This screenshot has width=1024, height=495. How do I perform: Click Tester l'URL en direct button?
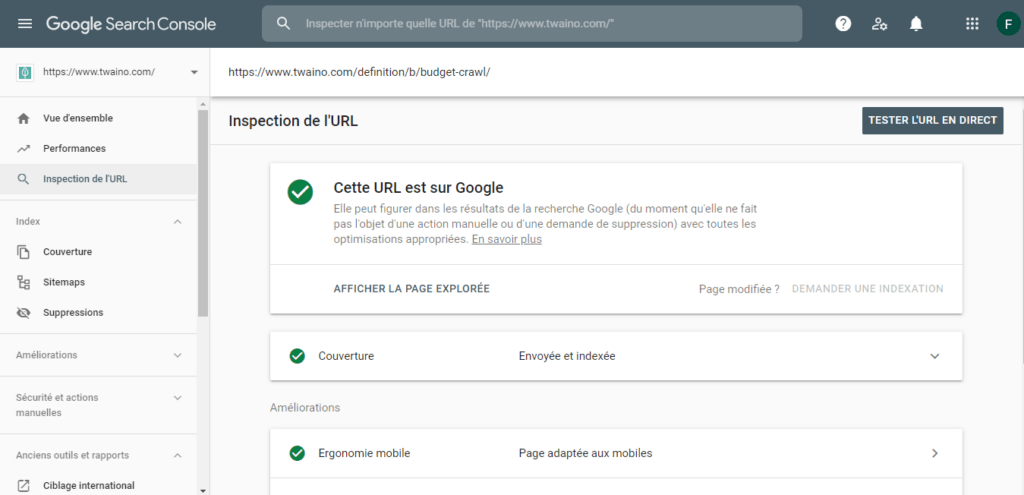tap(932, 121)
